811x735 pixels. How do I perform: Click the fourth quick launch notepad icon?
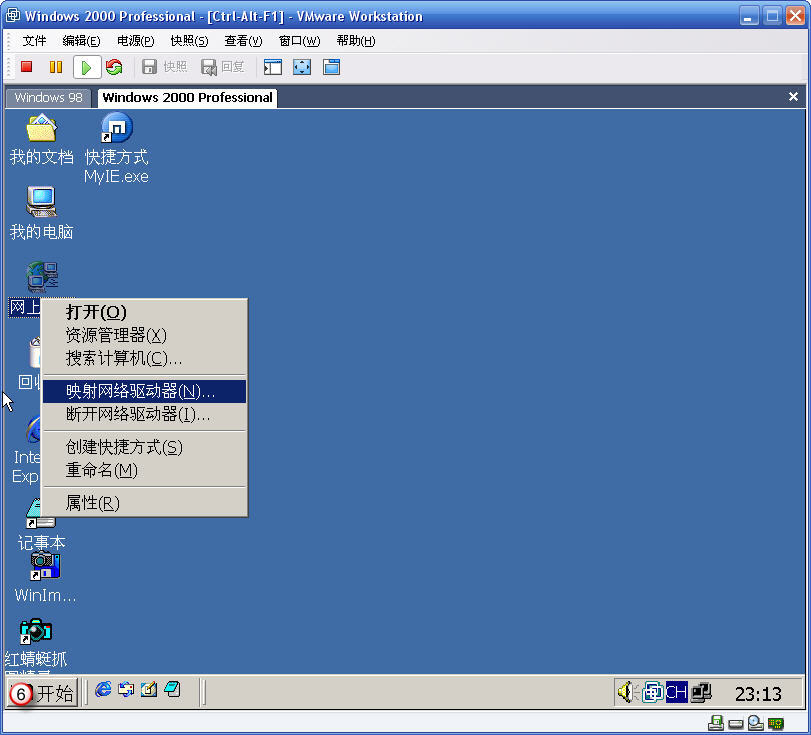(x=172, y=689)
